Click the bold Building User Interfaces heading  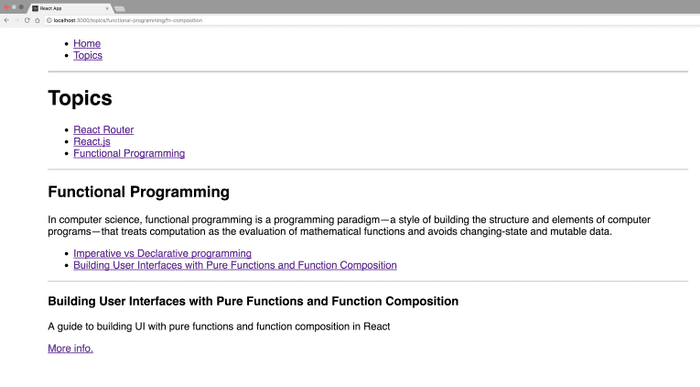pyautogui.click(x=253, y=301)
